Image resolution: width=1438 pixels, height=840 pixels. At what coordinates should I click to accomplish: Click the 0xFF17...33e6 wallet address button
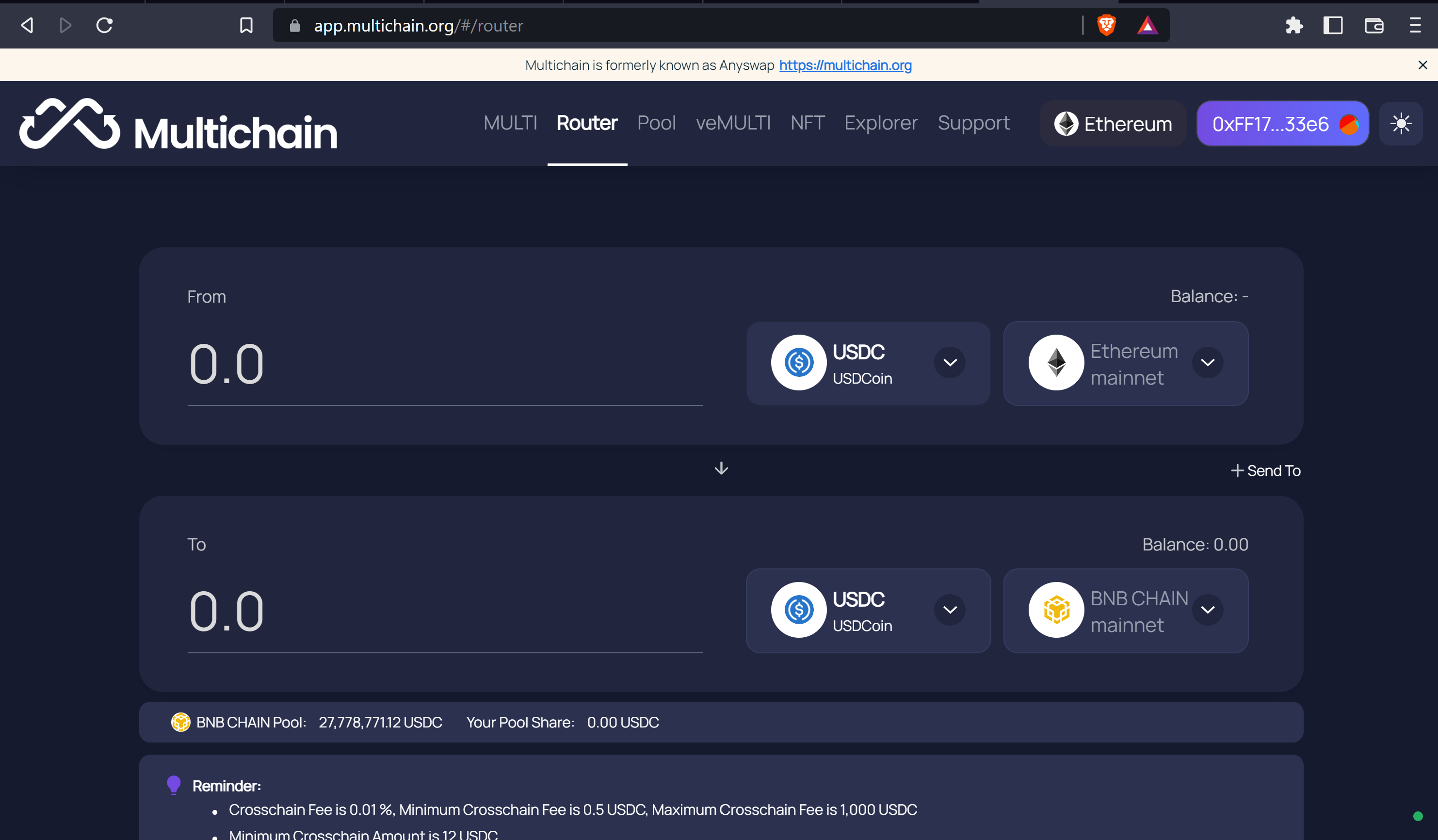(1282, 124)
